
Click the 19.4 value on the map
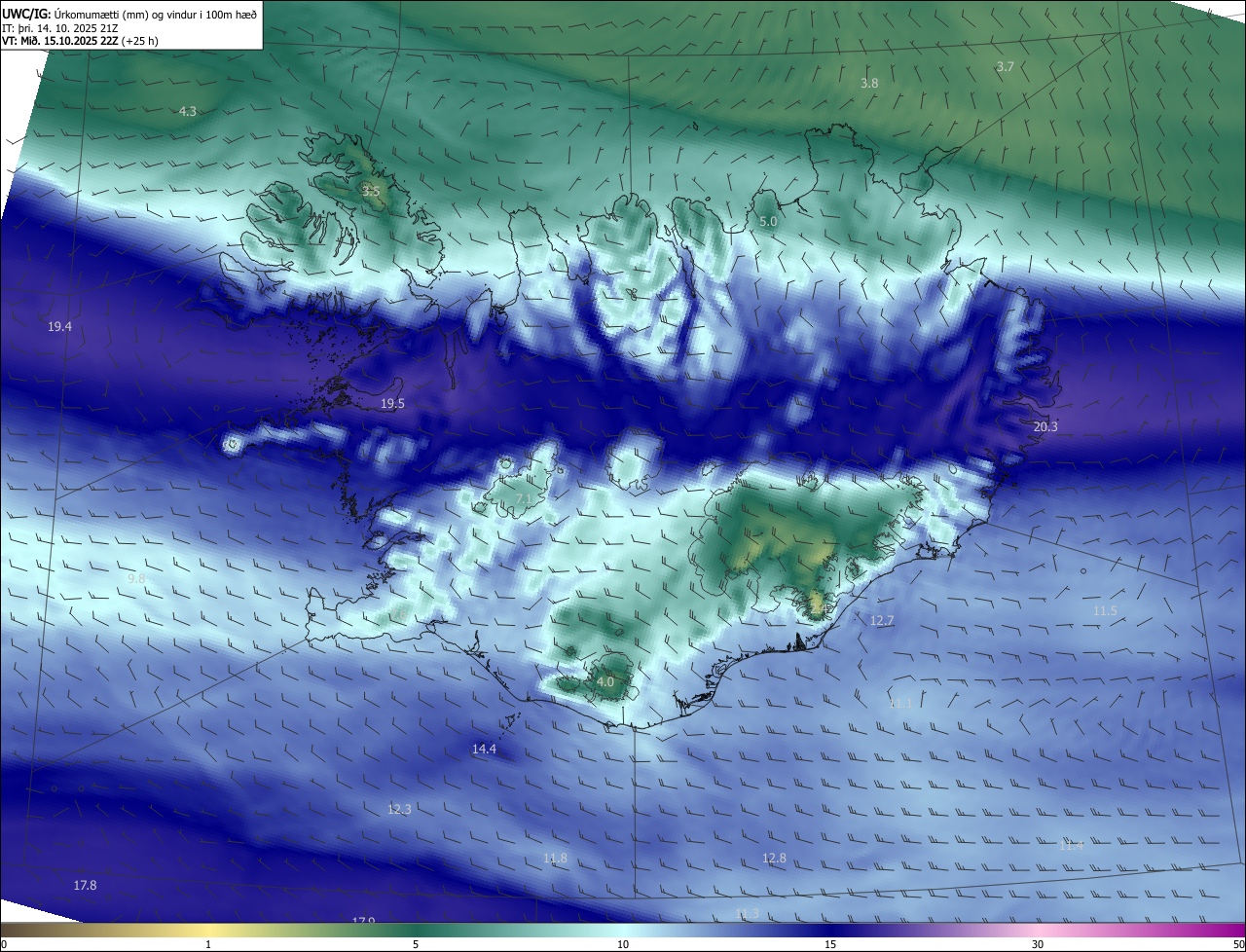59,327
